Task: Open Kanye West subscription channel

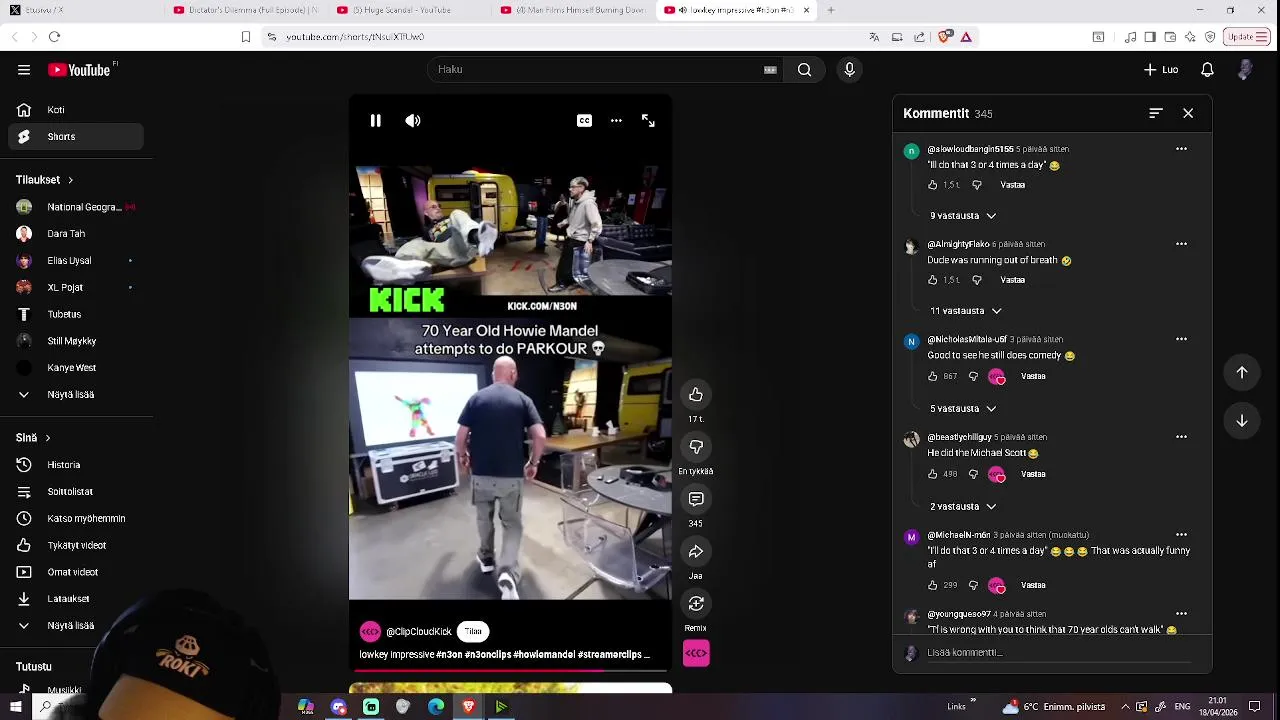Action: tap(76, 368)
